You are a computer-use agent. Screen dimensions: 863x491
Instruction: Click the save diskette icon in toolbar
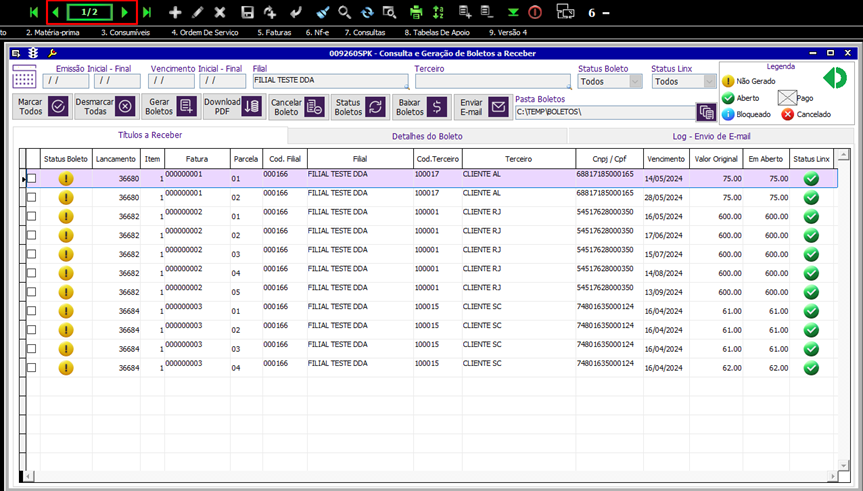pos(247,13)
